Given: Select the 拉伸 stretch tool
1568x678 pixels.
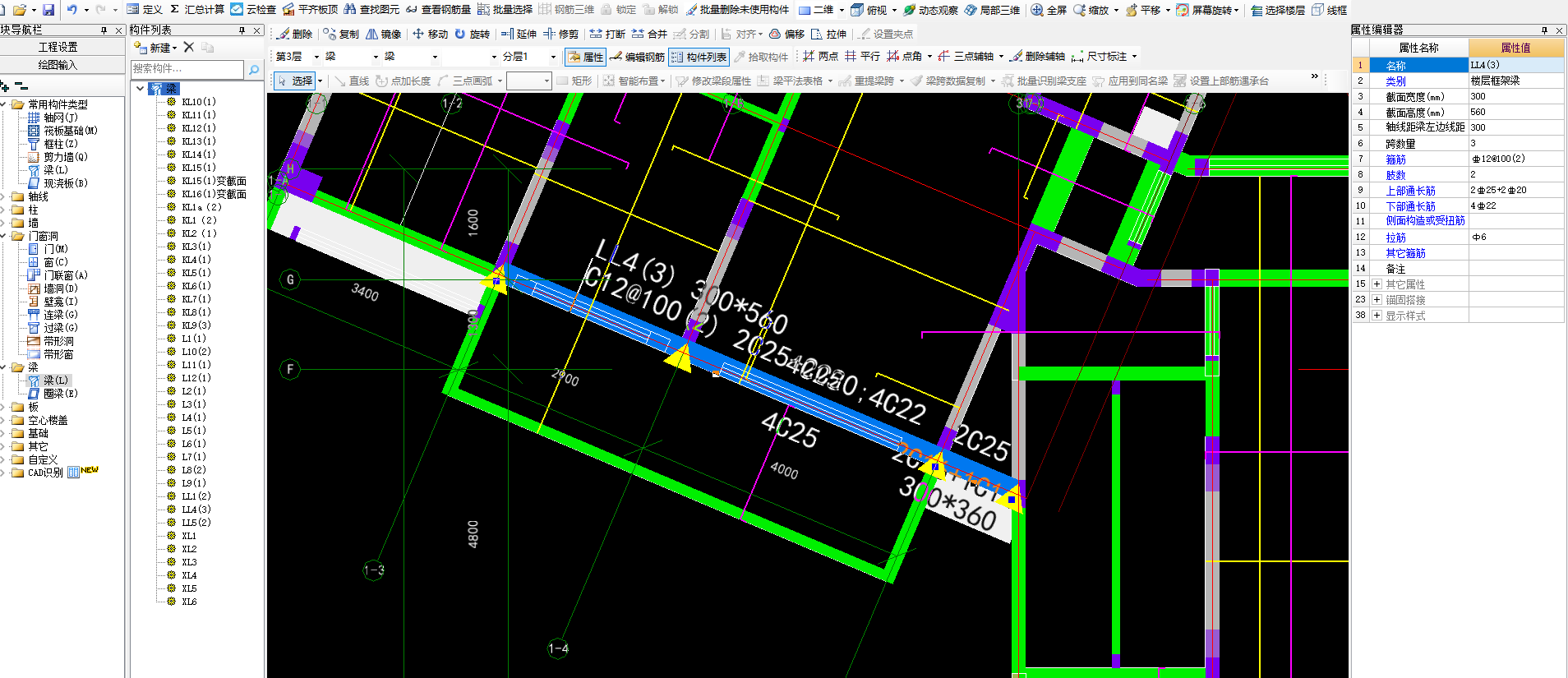Looking at the screenshot, I should (x=828, y=34).
